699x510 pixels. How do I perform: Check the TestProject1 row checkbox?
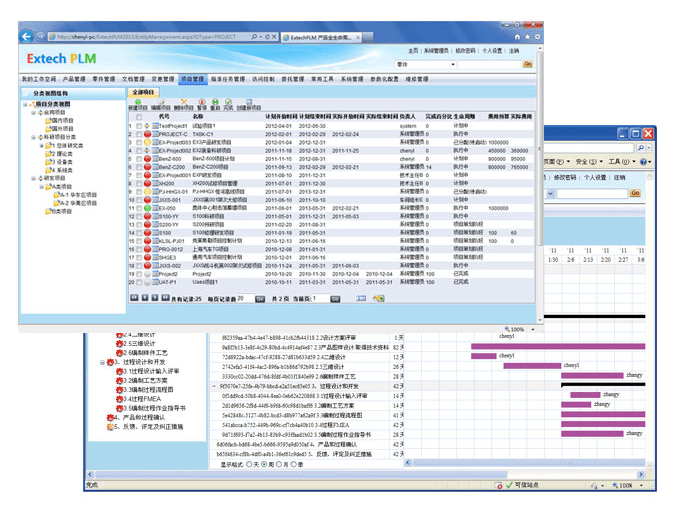click(139, 126)
